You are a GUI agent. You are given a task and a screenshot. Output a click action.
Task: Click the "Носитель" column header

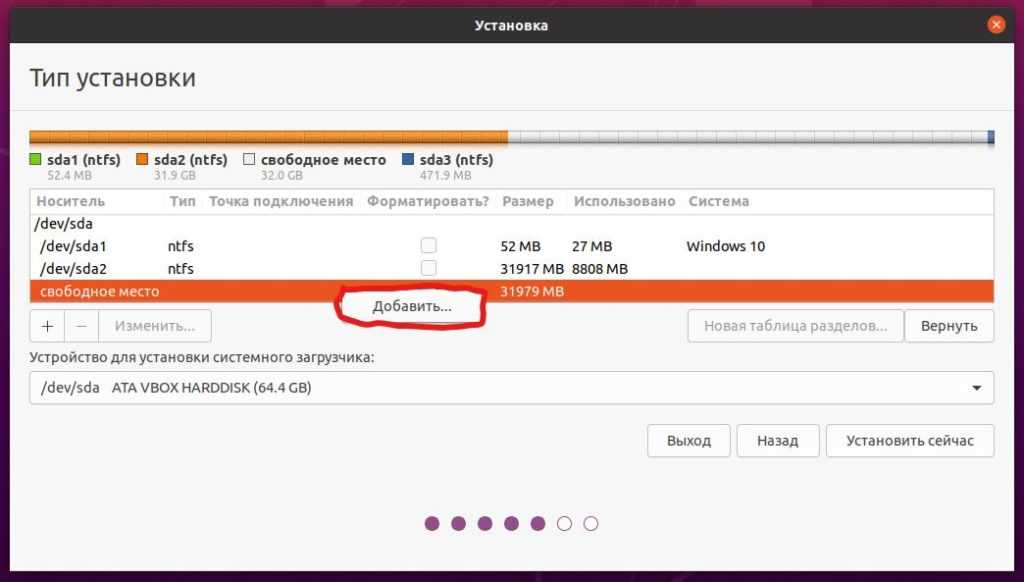(70, 201)
